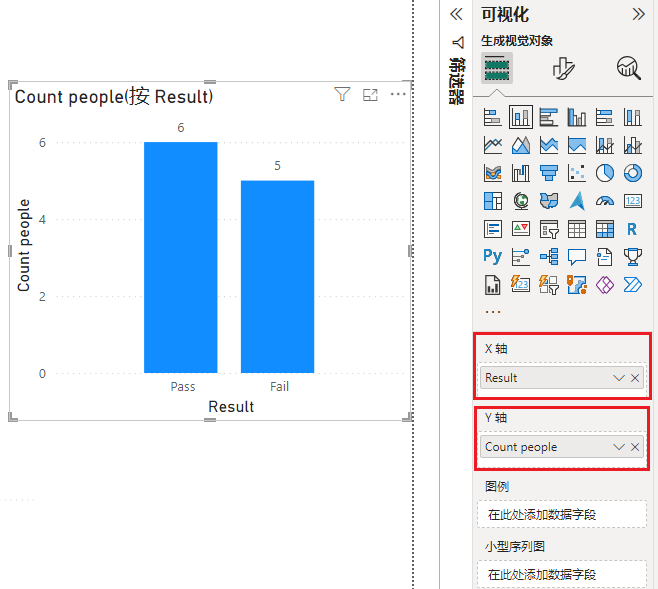This screenshot has height=589, width=658.
Task: Select the decomposition tree visual
Action: point(549,257)
